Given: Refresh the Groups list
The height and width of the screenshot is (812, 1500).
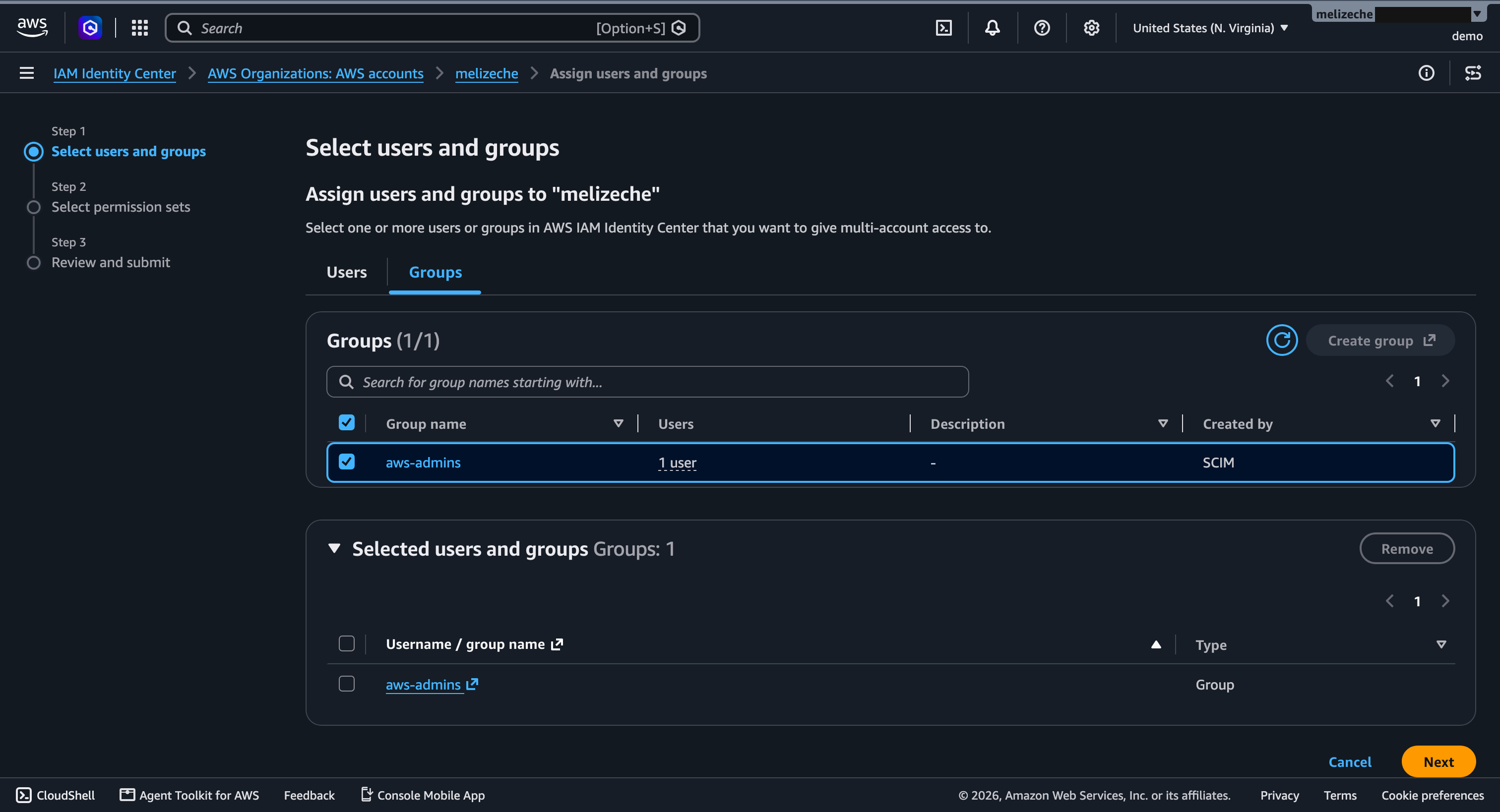Looking at the screenshot, I should click(x=1282, y=340).
